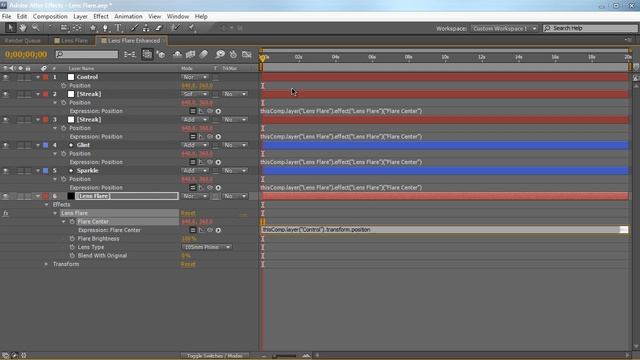Open the Animation menu

click(x=128, y=16)
